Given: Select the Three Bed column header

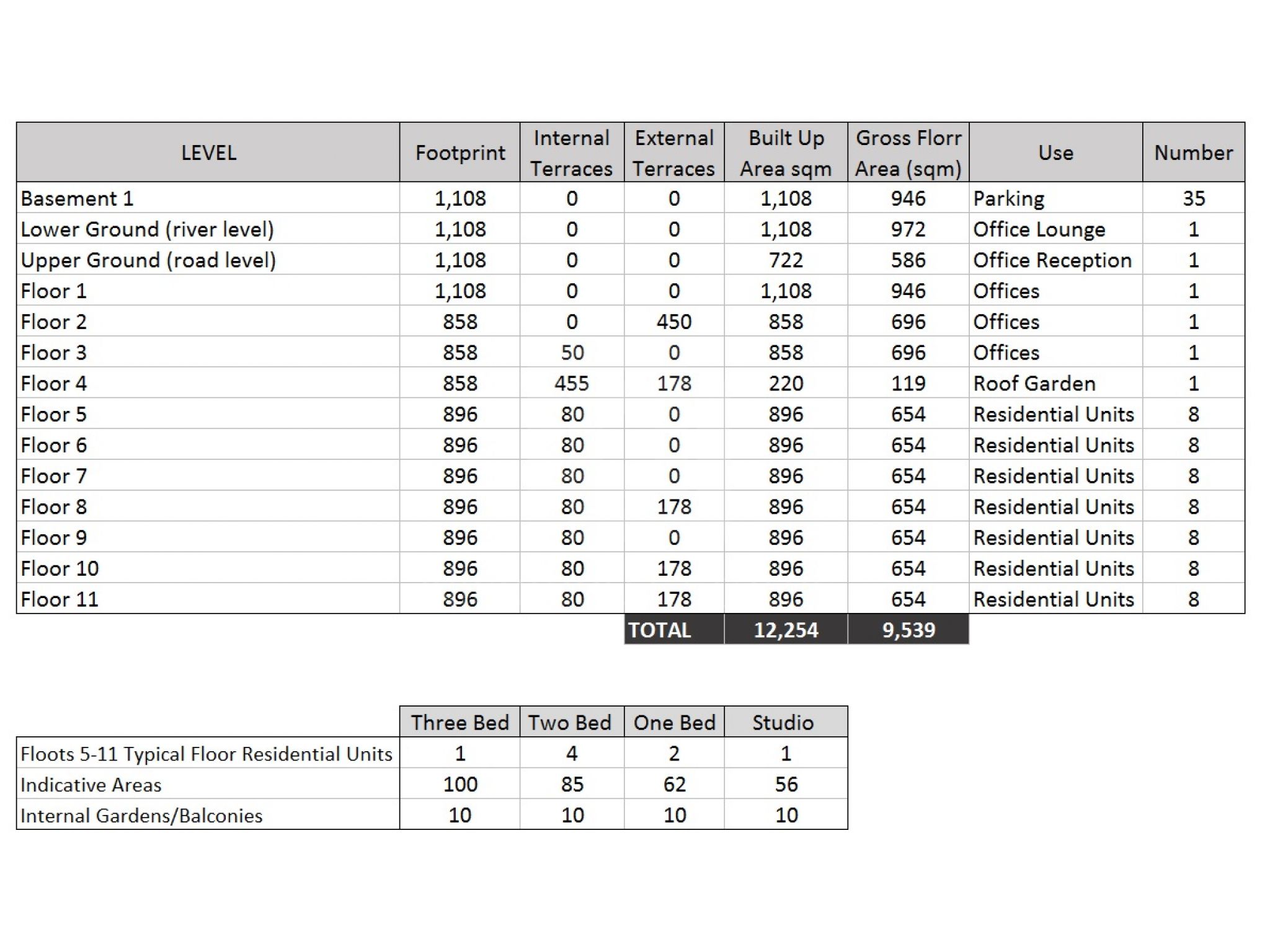Looking at the screenshot, I should pos(460,722).
